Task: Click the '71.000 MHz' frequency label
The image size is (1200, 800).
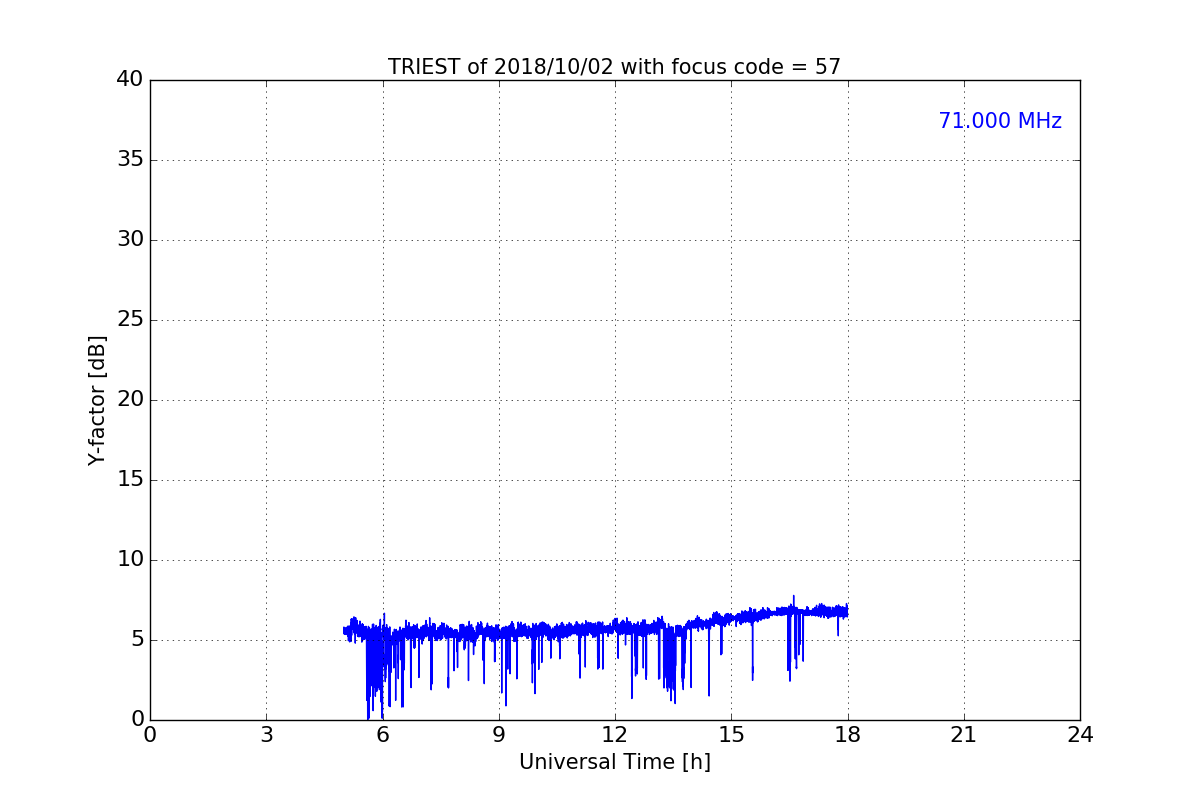Action: (x=1000, y=121)
